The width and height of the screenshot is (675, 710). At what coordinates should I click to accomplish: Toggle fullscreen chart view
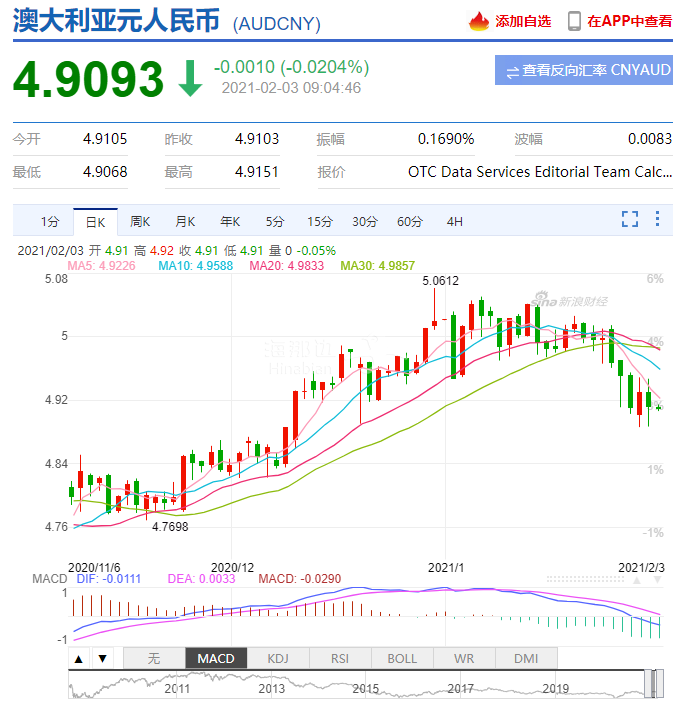coord(630,219)
